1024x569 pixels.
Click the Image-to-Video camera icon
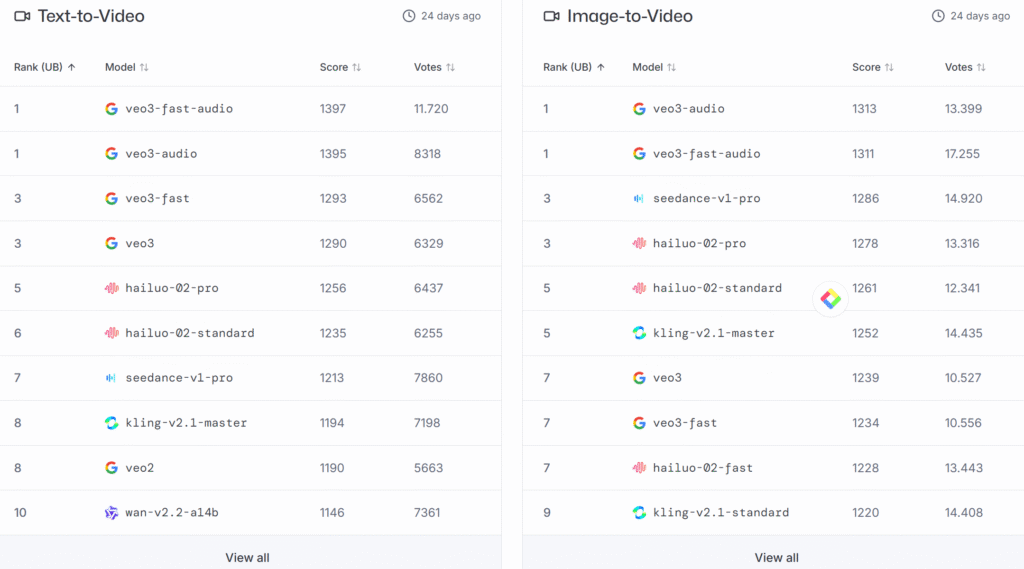tap(551, 16)
